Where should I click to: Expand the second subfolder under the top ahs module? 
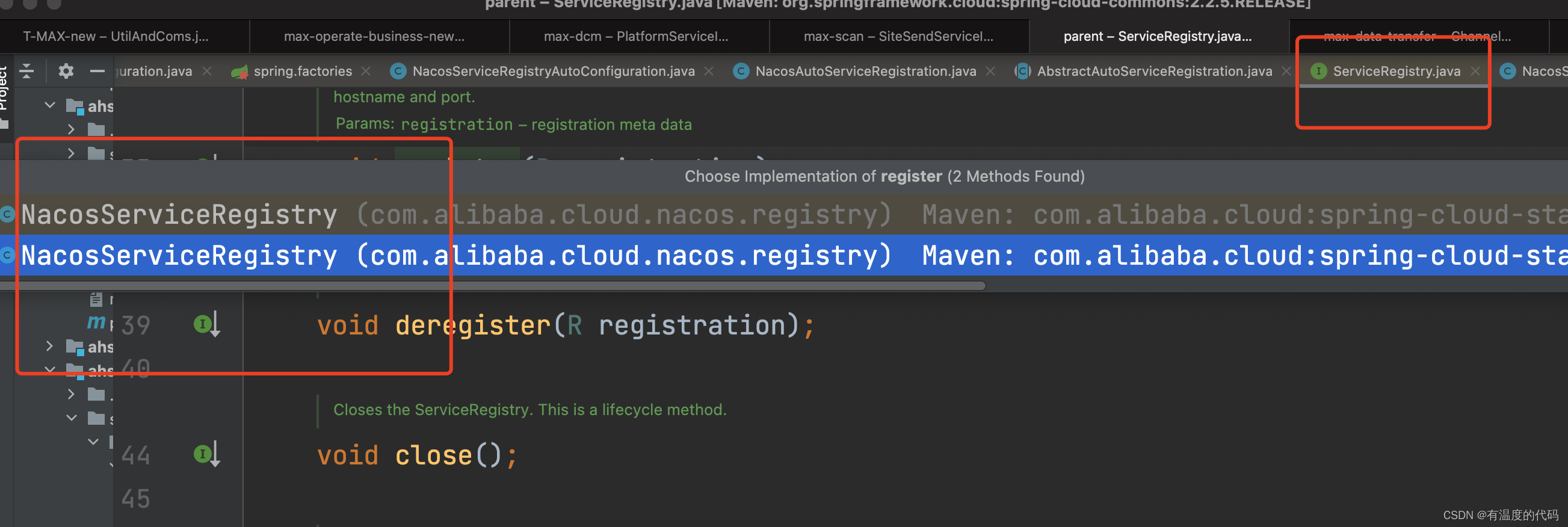(71, 153)
